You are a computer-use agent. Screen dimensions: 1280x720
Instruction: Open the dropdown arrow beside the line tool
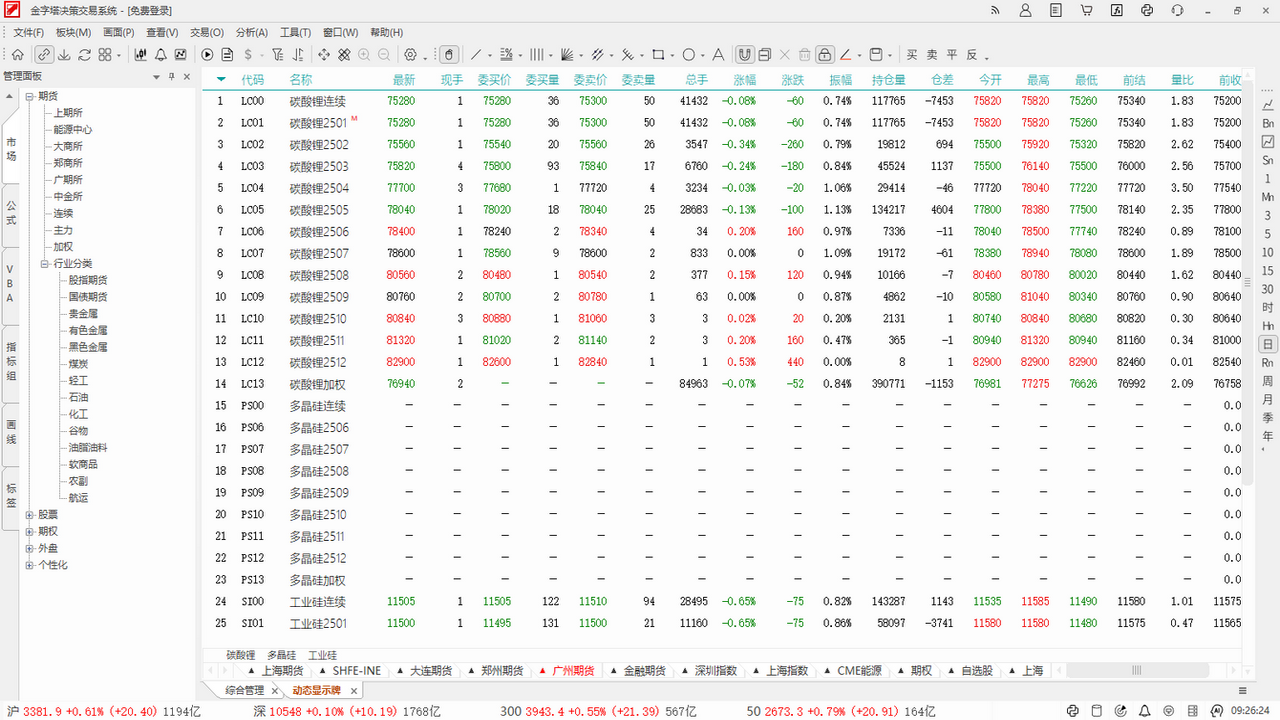tap(489, 56)
